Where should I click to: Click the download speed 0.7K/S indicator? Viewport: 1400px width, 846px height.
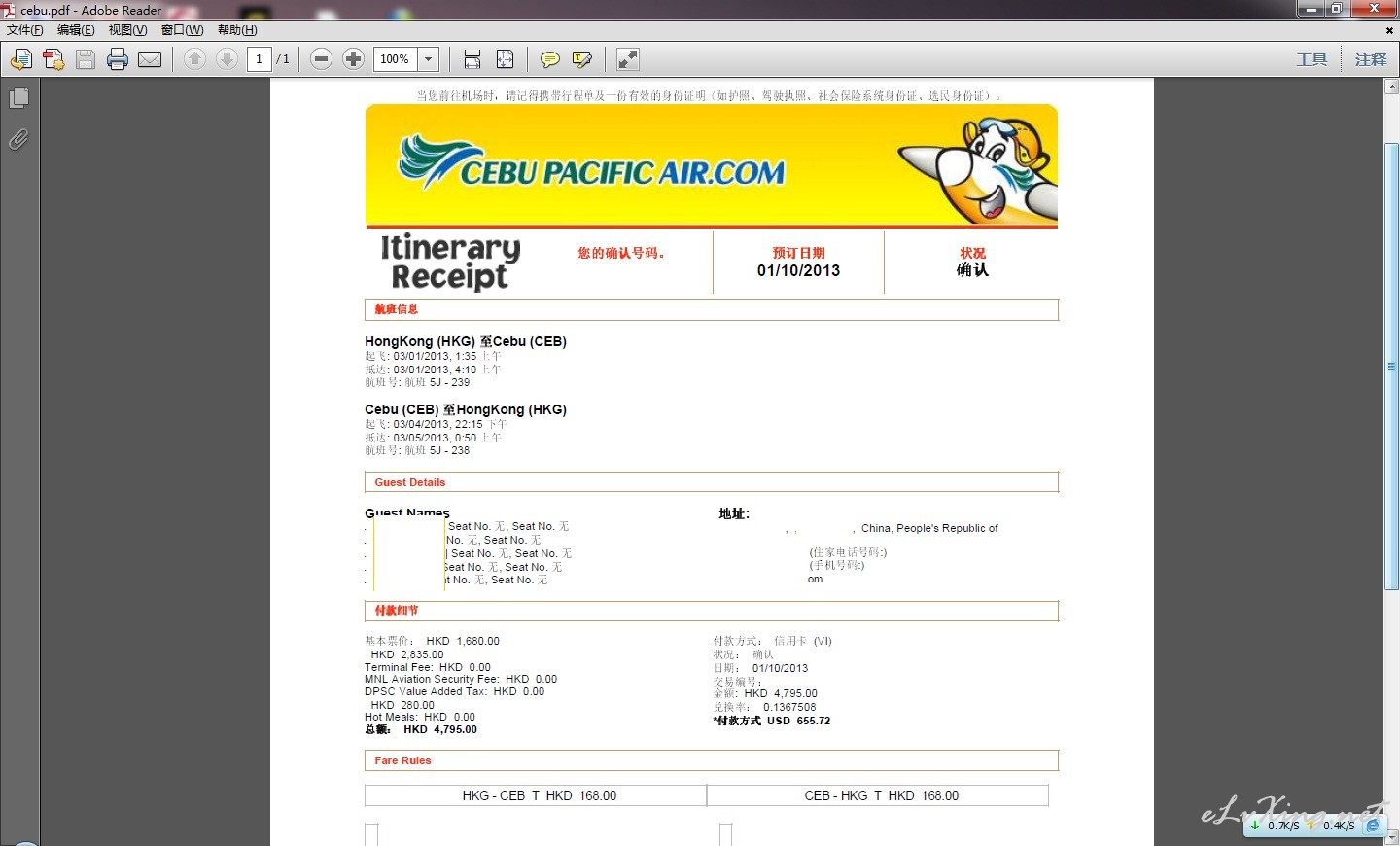[x=1275, y=825]
